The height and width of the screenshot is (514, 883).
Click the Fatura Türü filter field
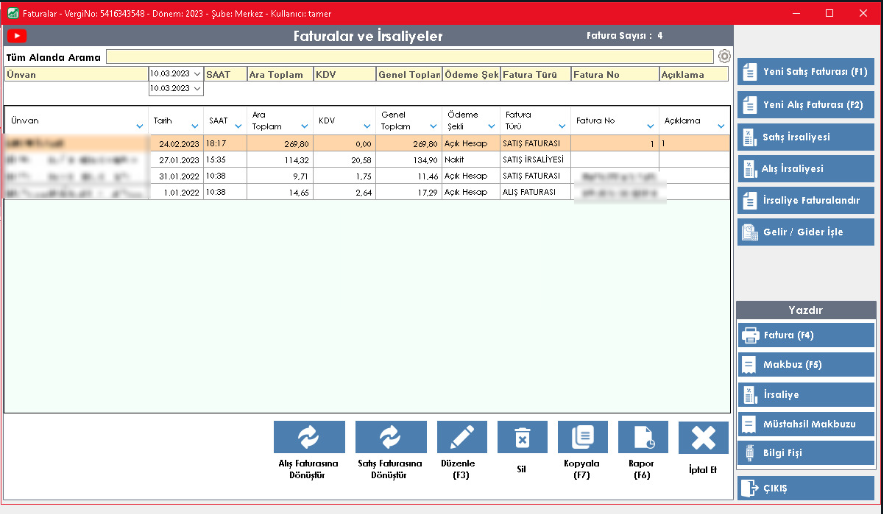tap(536, 74)
